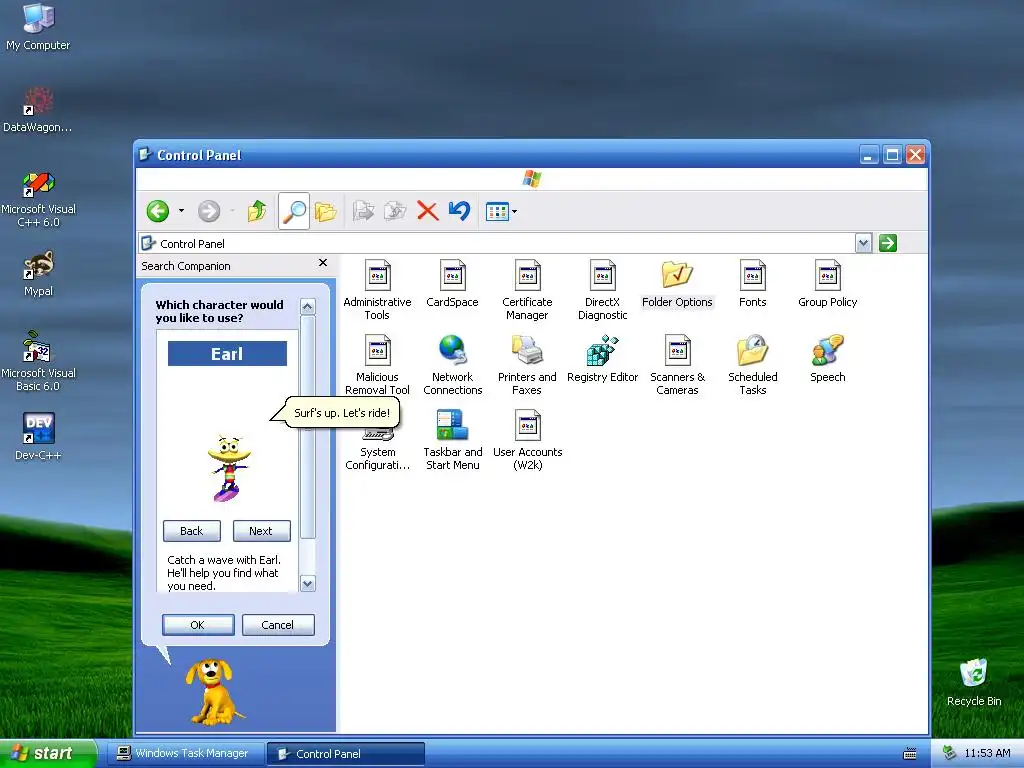Select Microsoft Visual Basic 6.0 shortcut

tap(38, 362)
